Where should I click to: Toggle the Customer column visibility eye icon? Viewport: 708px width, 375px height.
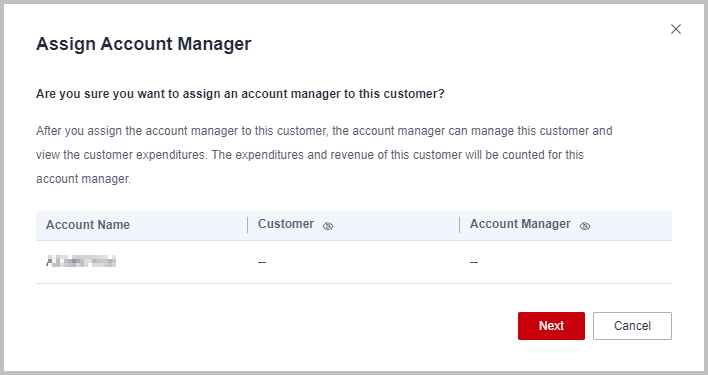tap(328, 226)
